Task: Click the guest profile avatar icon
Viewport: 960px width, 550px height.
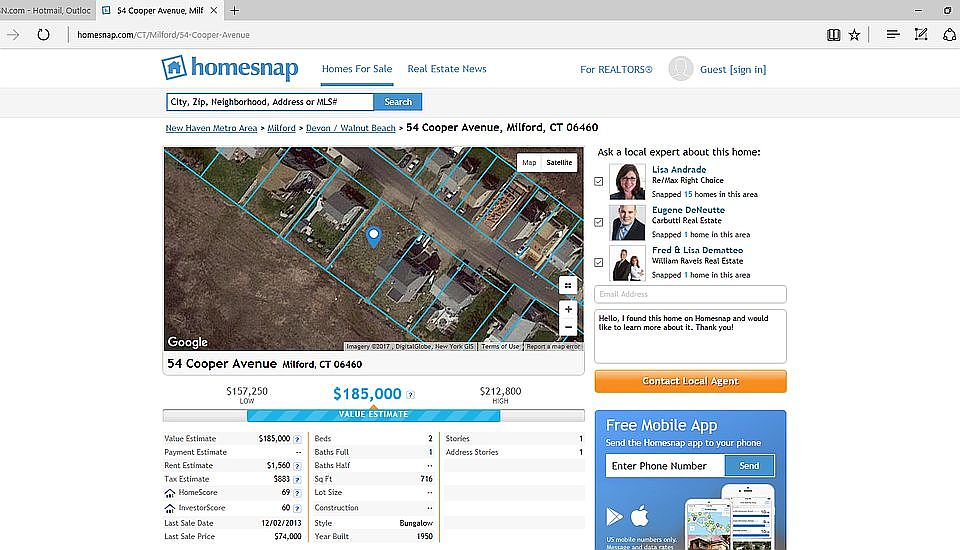Action: click(680, 69)
